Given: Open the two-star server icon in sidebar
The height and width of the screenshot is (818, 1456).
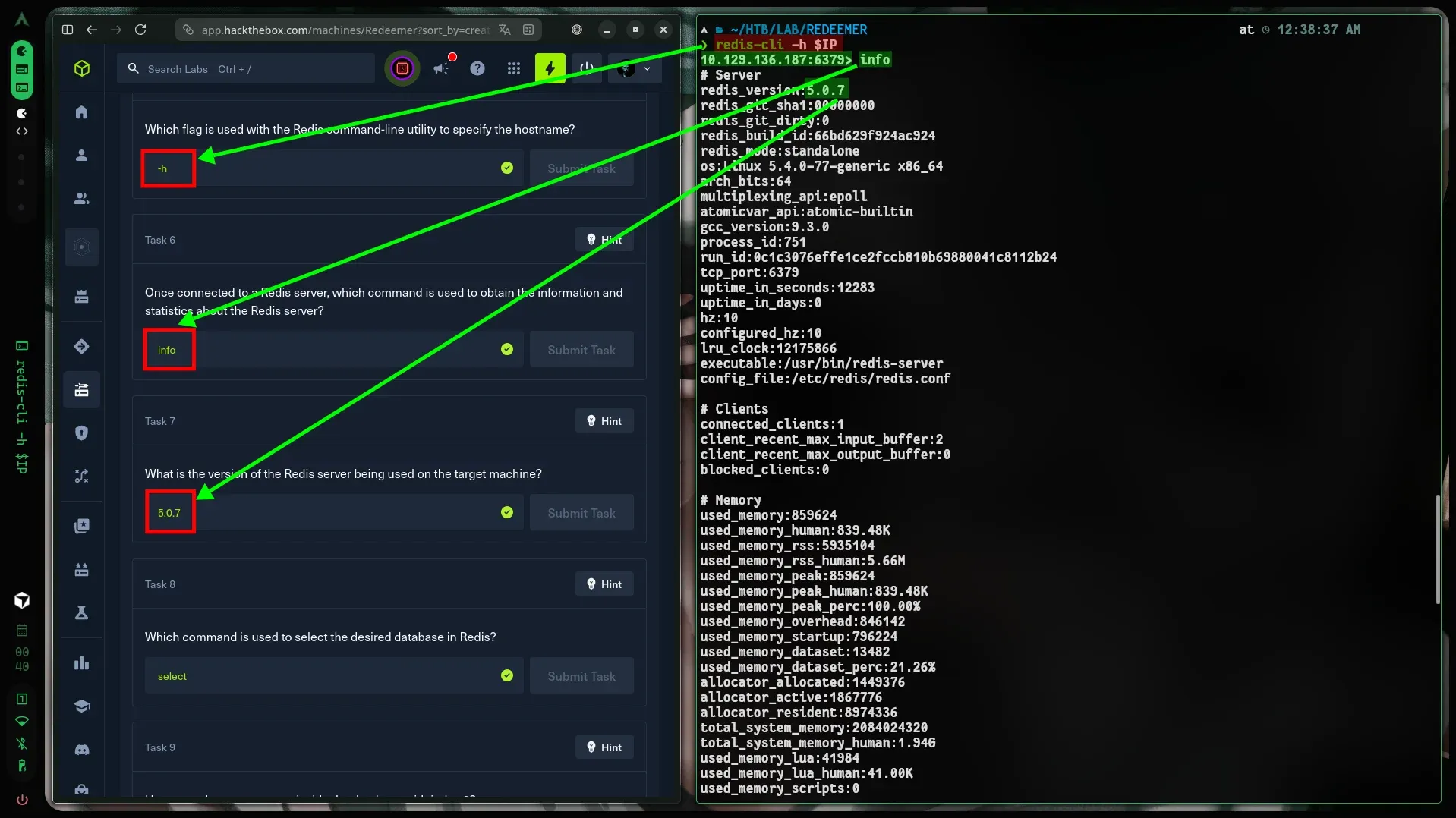Looking at the screenshot, I should [x=82, y=569].
